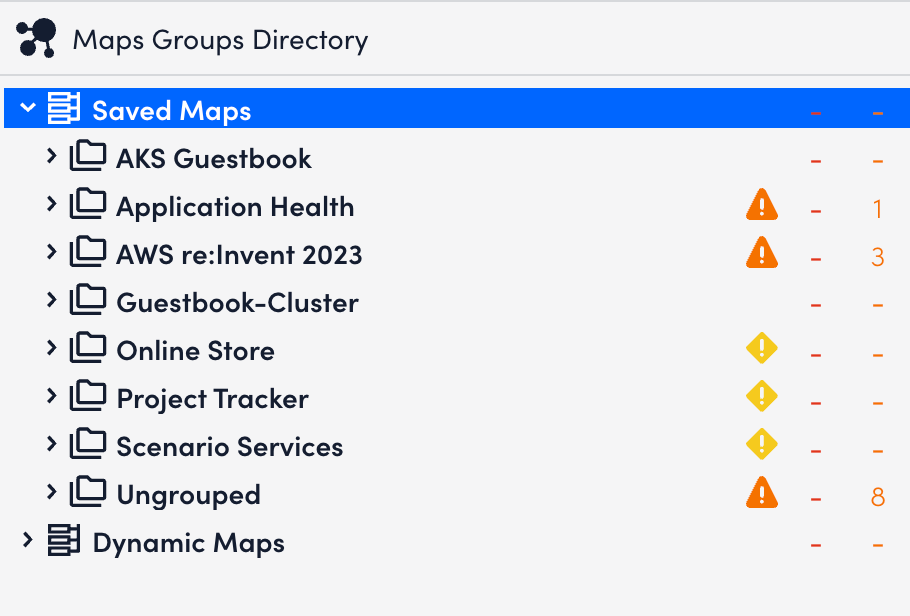
Task: Select the AWS re:Invent 2023 label
Action: [239, 255]
